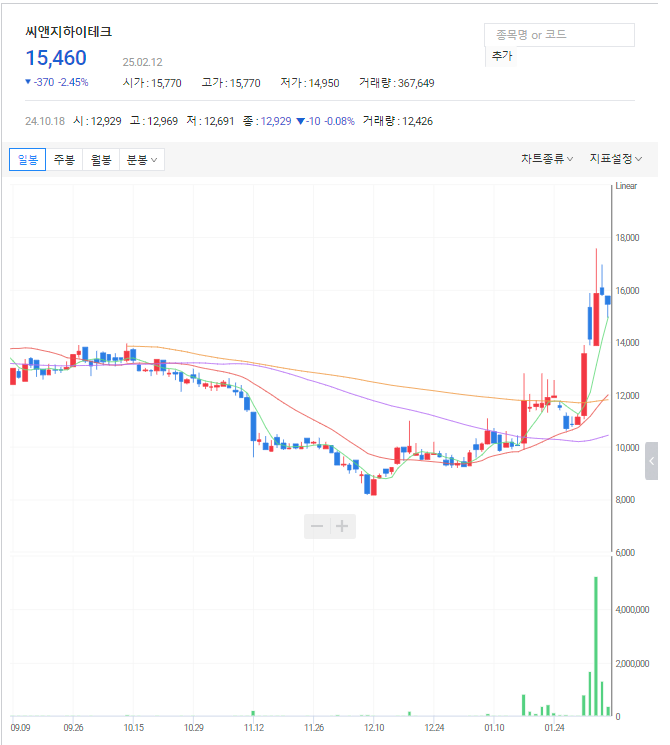Click the 4,000,000 volume axis label

tap(632, 610)
